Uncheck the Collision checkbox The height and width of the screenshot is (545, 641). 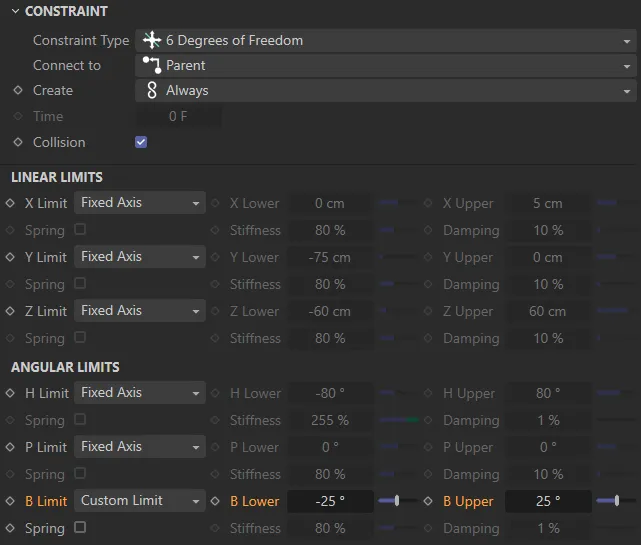click(x=141, y=142)
